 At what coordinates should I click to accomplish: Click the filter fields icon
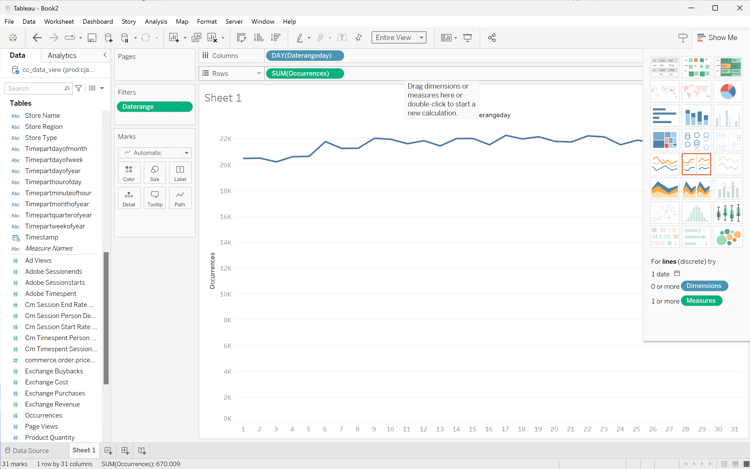(79, 88)
